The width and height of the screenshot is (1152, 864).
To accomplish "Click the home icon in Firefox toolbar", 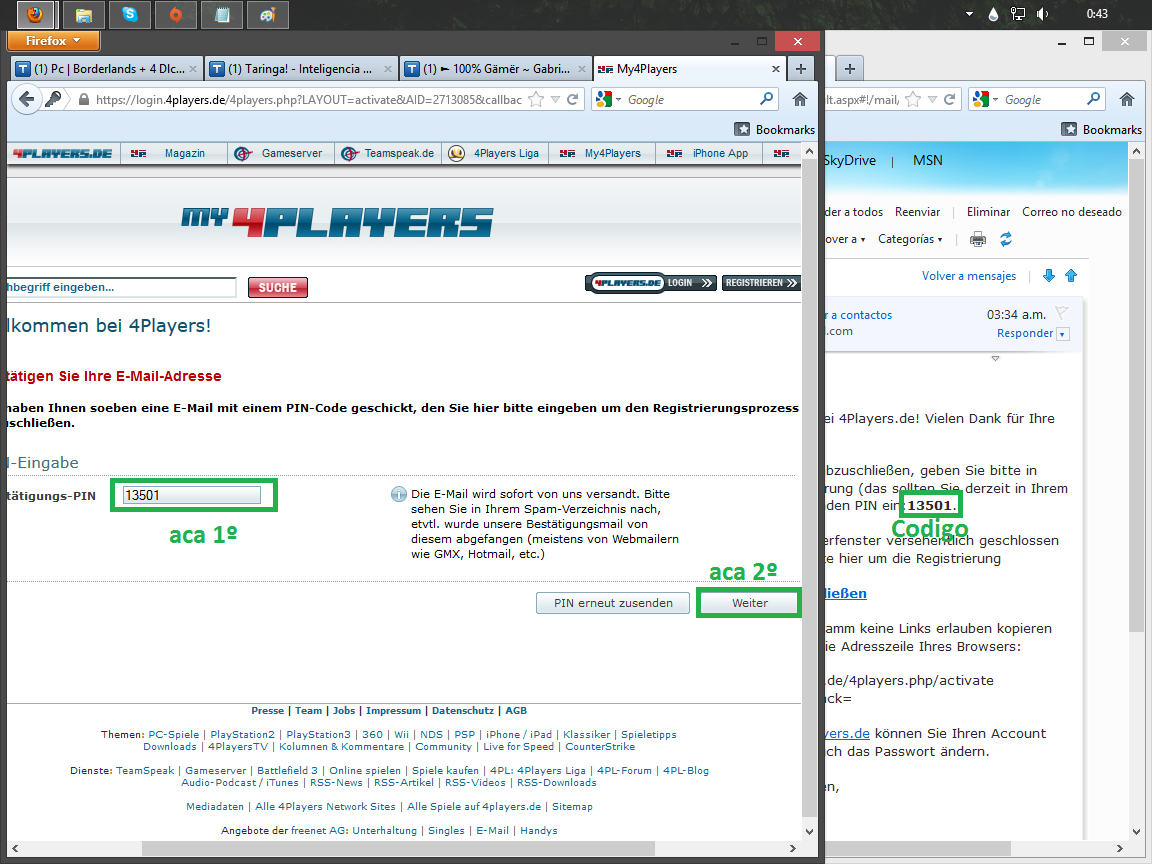I will click(800, 99).
